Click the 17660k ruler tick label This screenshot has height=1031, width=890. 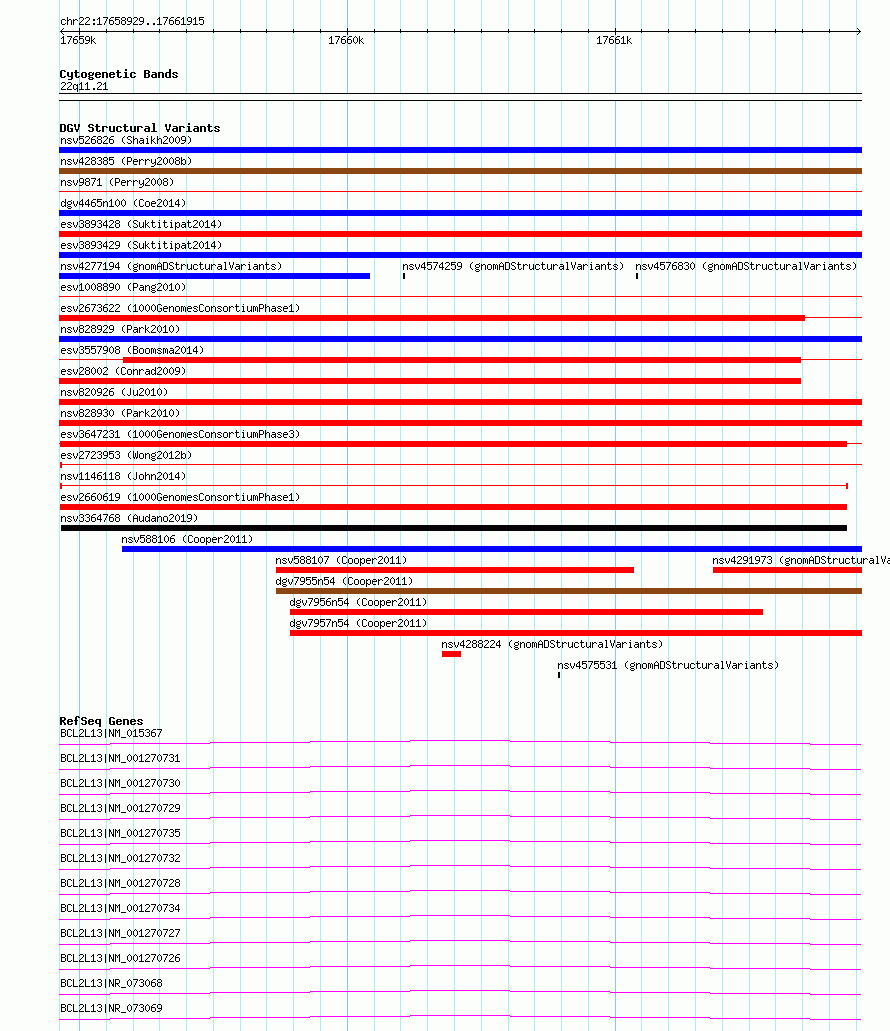pos(346,41)
